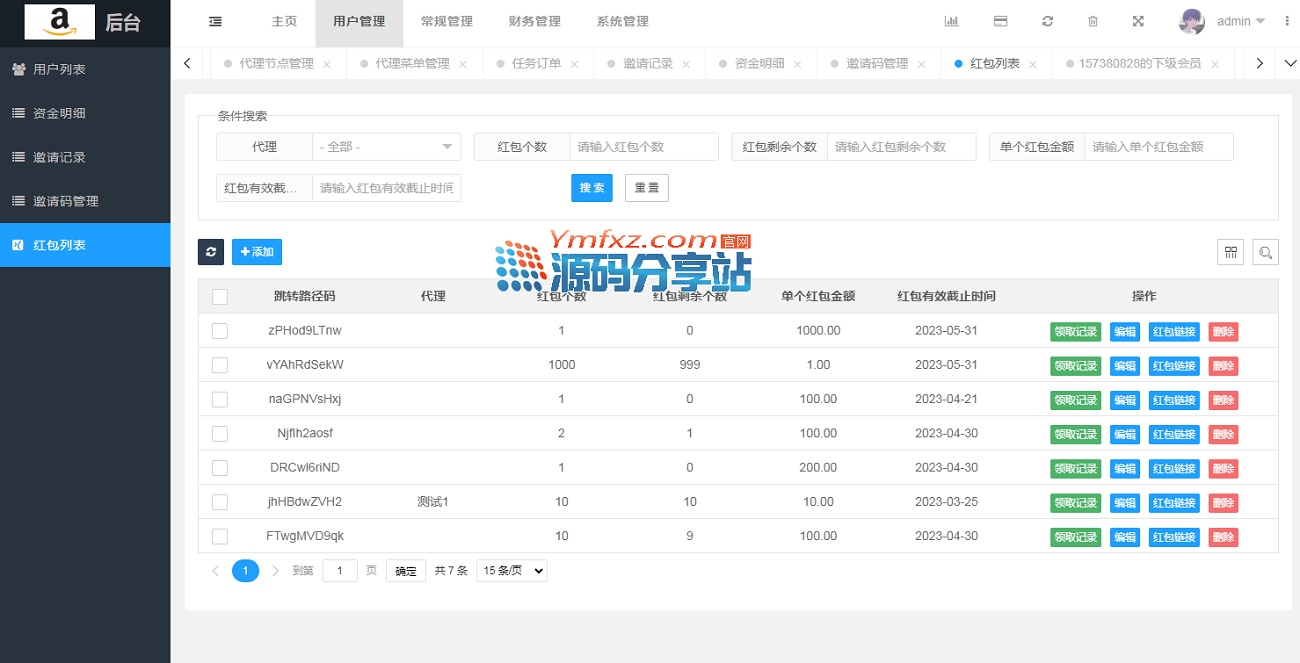Click the dark table refresh button

(211, 252)
